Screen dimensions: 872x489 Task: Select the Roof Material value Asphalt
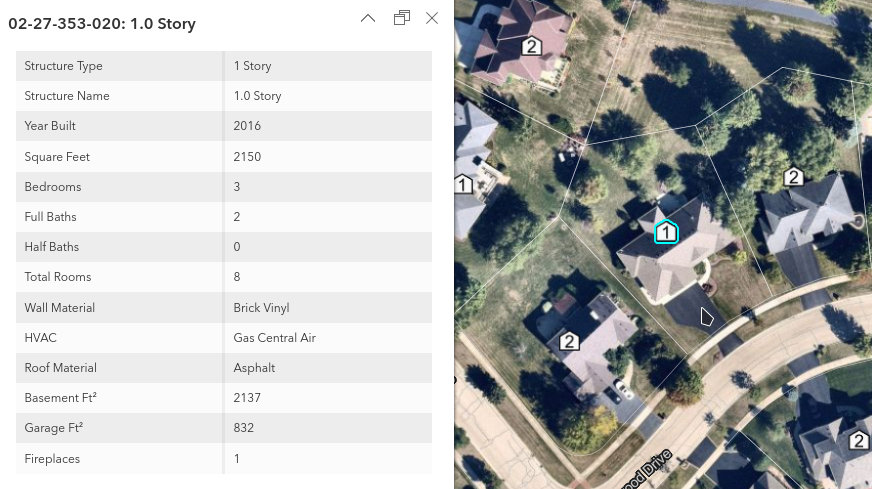[254, 368]
